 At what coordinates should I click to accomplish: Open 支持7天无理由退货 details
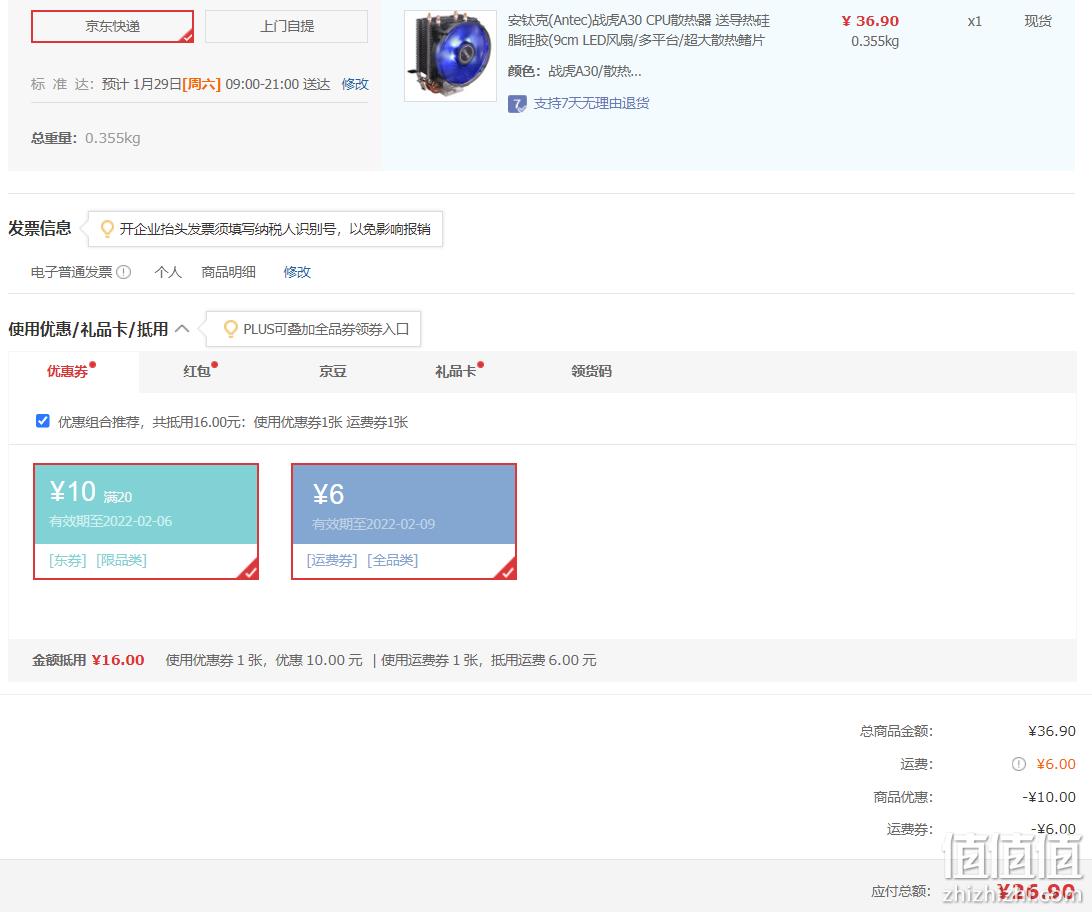591,104
